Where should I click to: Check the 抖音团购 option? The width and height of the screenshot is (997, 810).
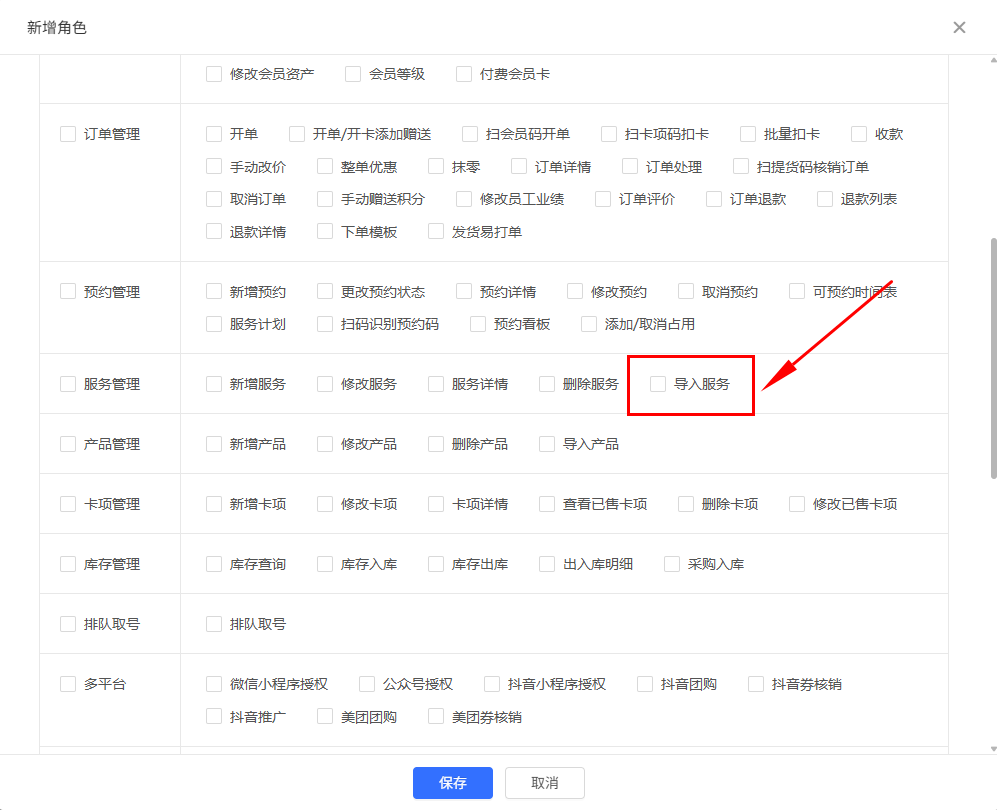[x=645, y=684]
